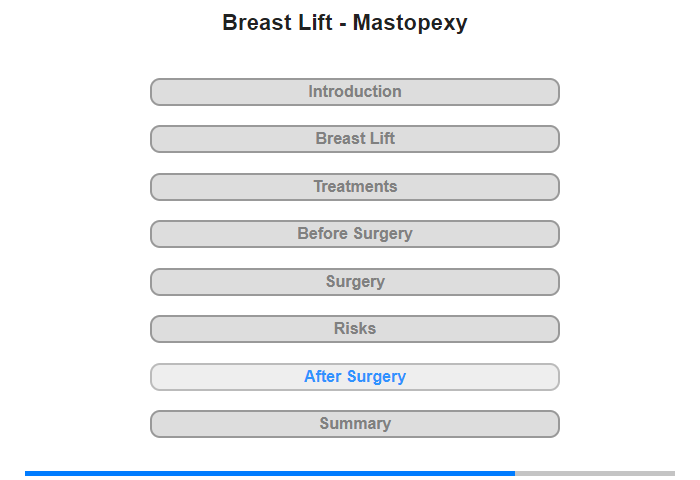The height and width of the screenshot is (480, 700).
Task: Click the Breast Lift - Mastopexy title
Action: point(345,23)
